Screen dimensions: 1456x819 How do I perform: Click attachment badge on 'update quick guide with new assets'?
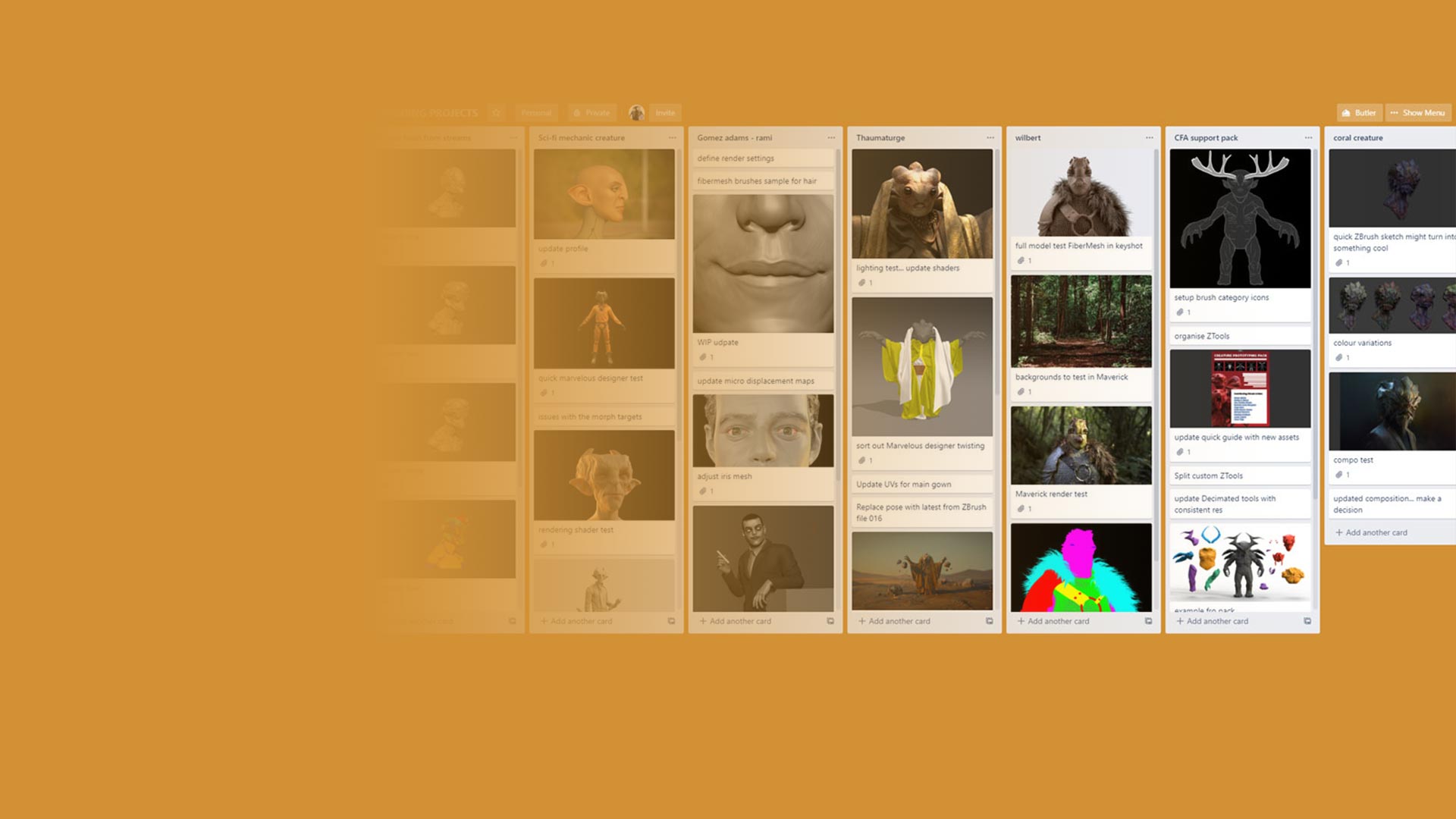[x=1184, y=452]
